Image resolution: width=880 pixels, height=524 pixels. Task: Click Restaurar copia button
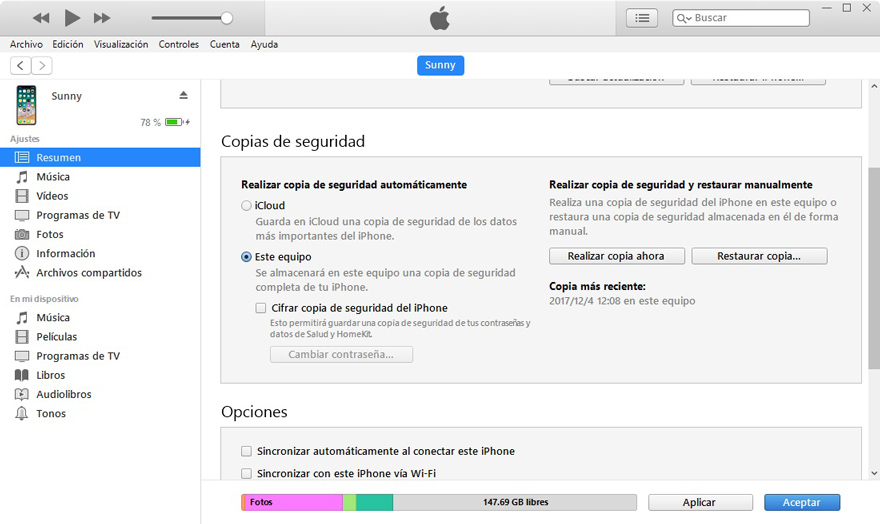(759, 256)
